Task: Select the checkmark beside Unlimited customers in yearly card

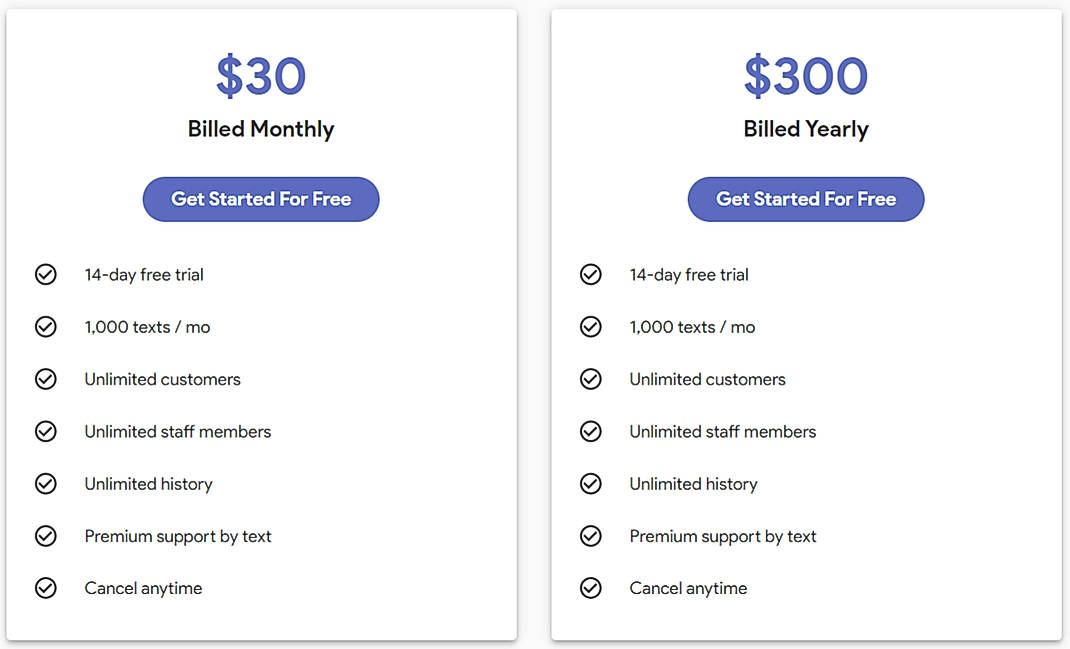Action: [591, 379]
